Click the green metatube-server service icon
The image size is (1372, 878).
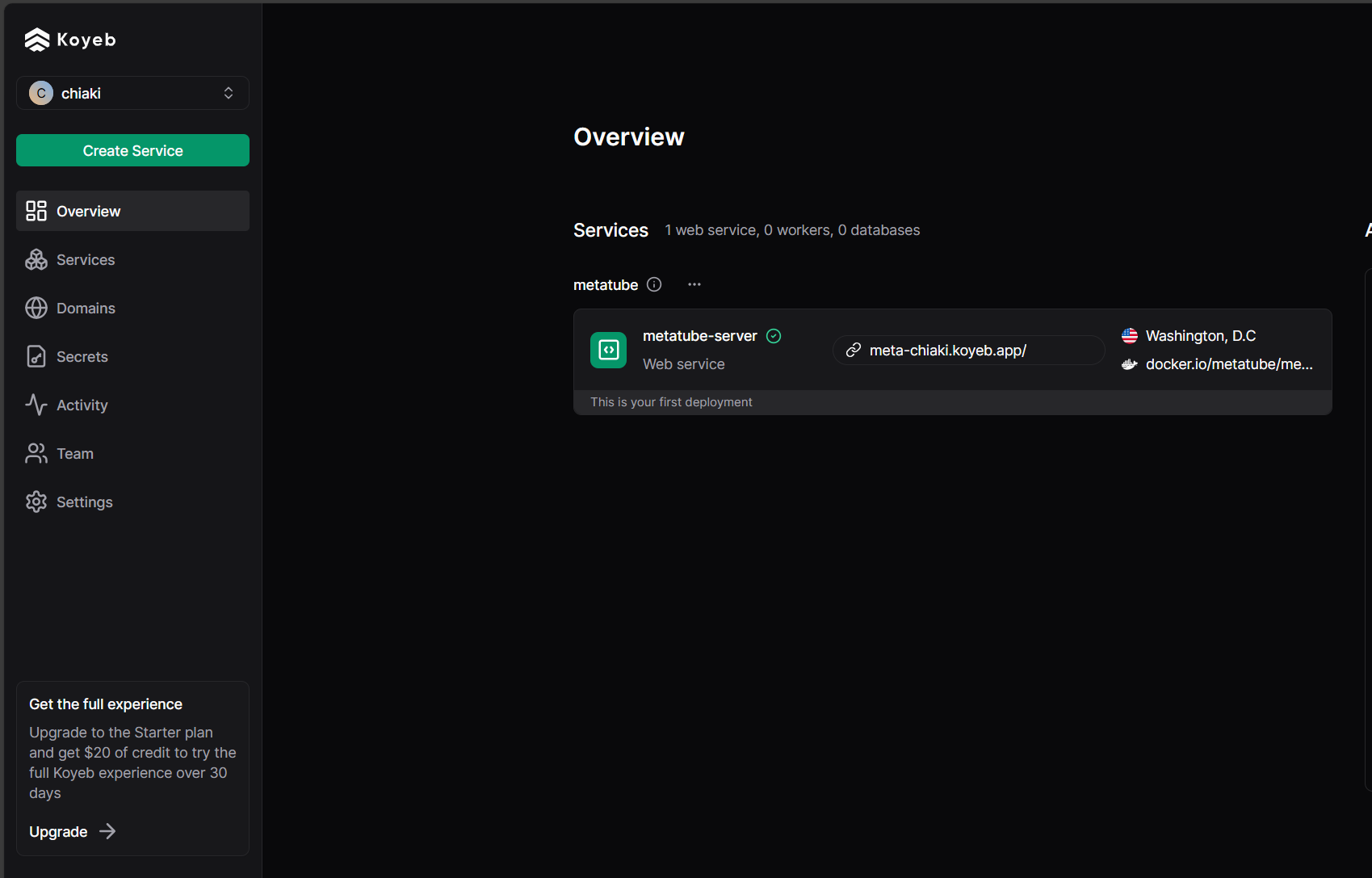pyautogui.click(x=608, y=350)
